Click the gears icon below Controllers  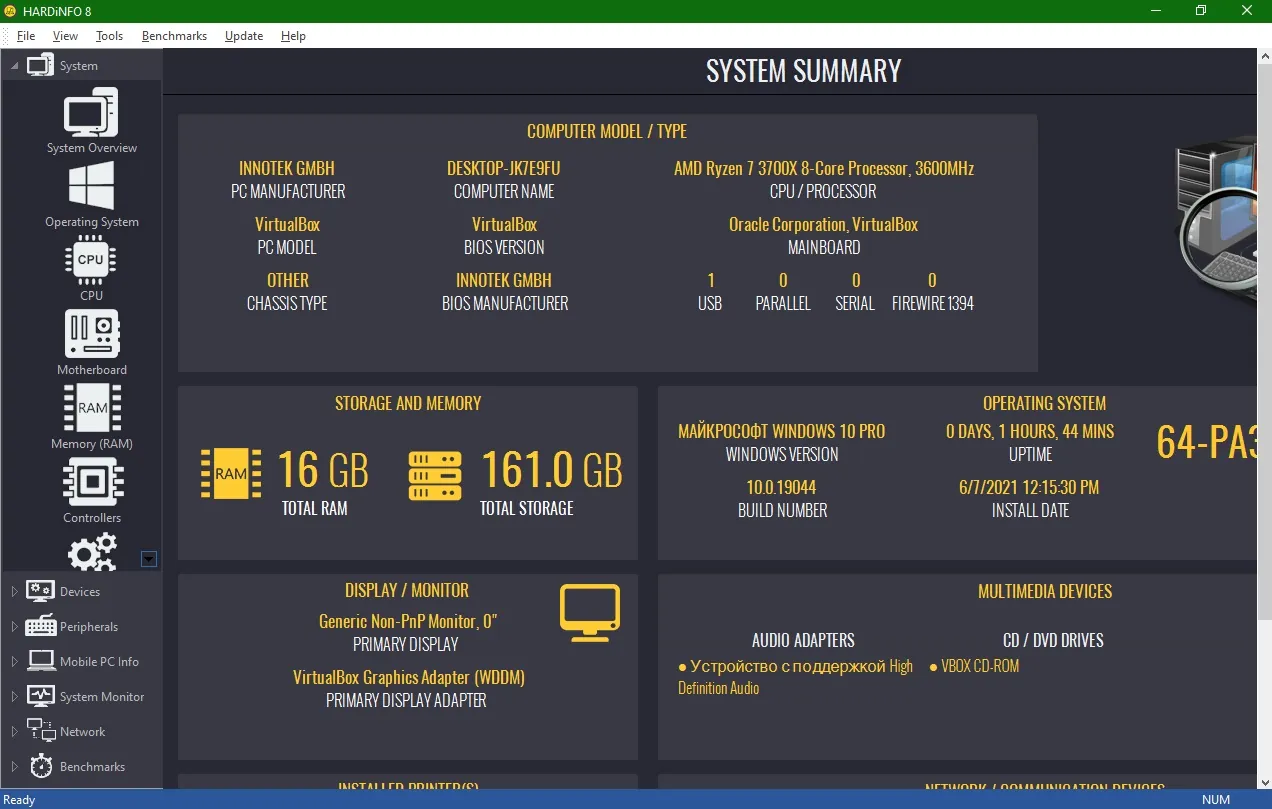pos(91,552)
